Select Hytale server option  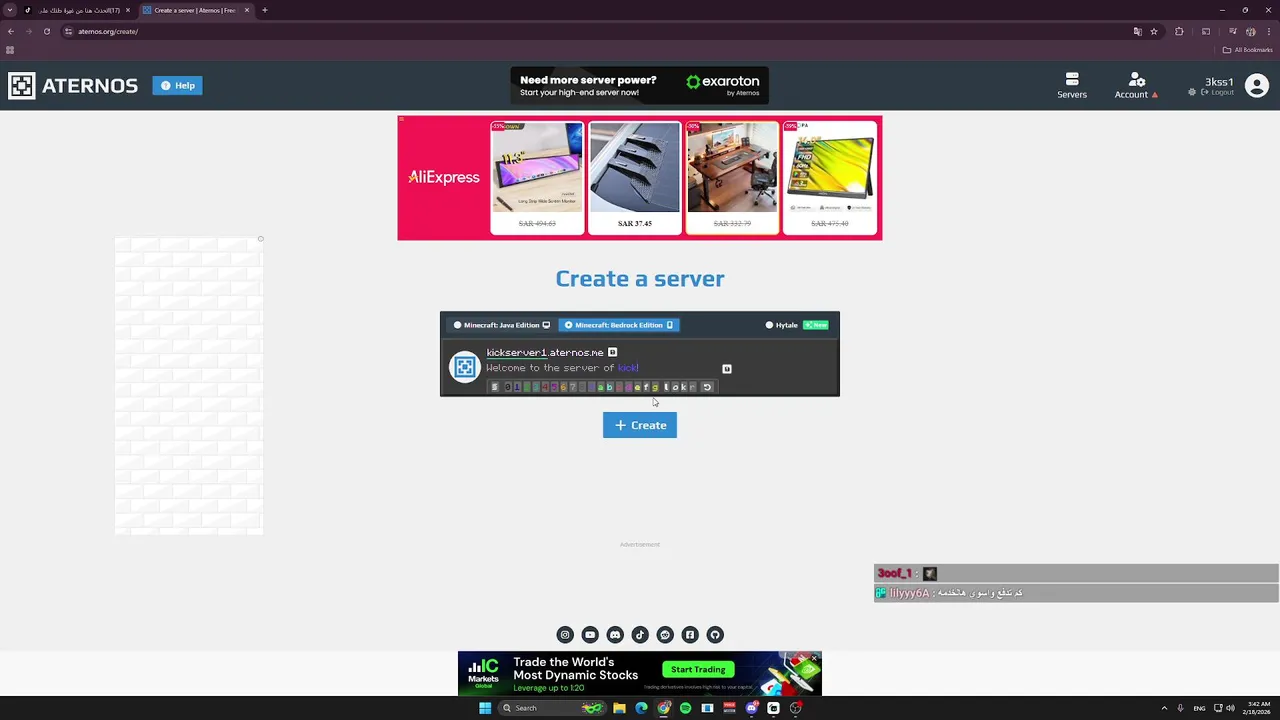(797, 325)
